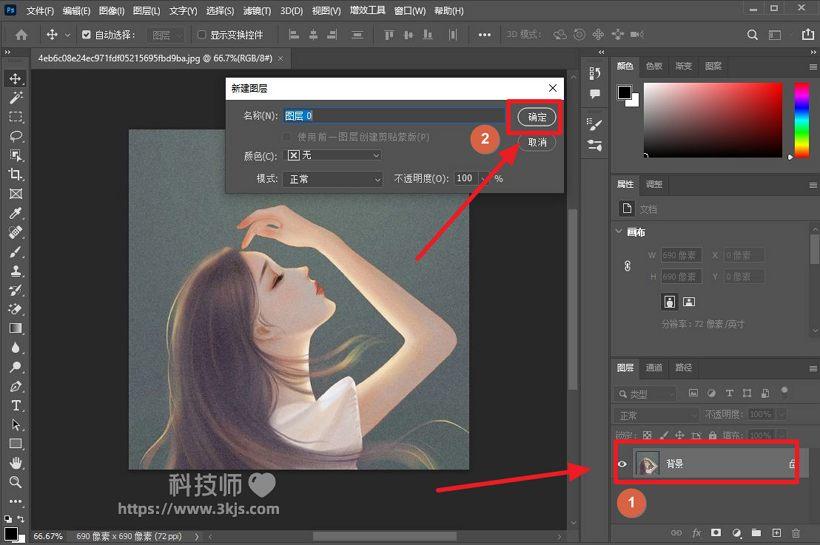Select the Magic Wand tool
This screenshot has width=820, height=545.
pos(16,98)
